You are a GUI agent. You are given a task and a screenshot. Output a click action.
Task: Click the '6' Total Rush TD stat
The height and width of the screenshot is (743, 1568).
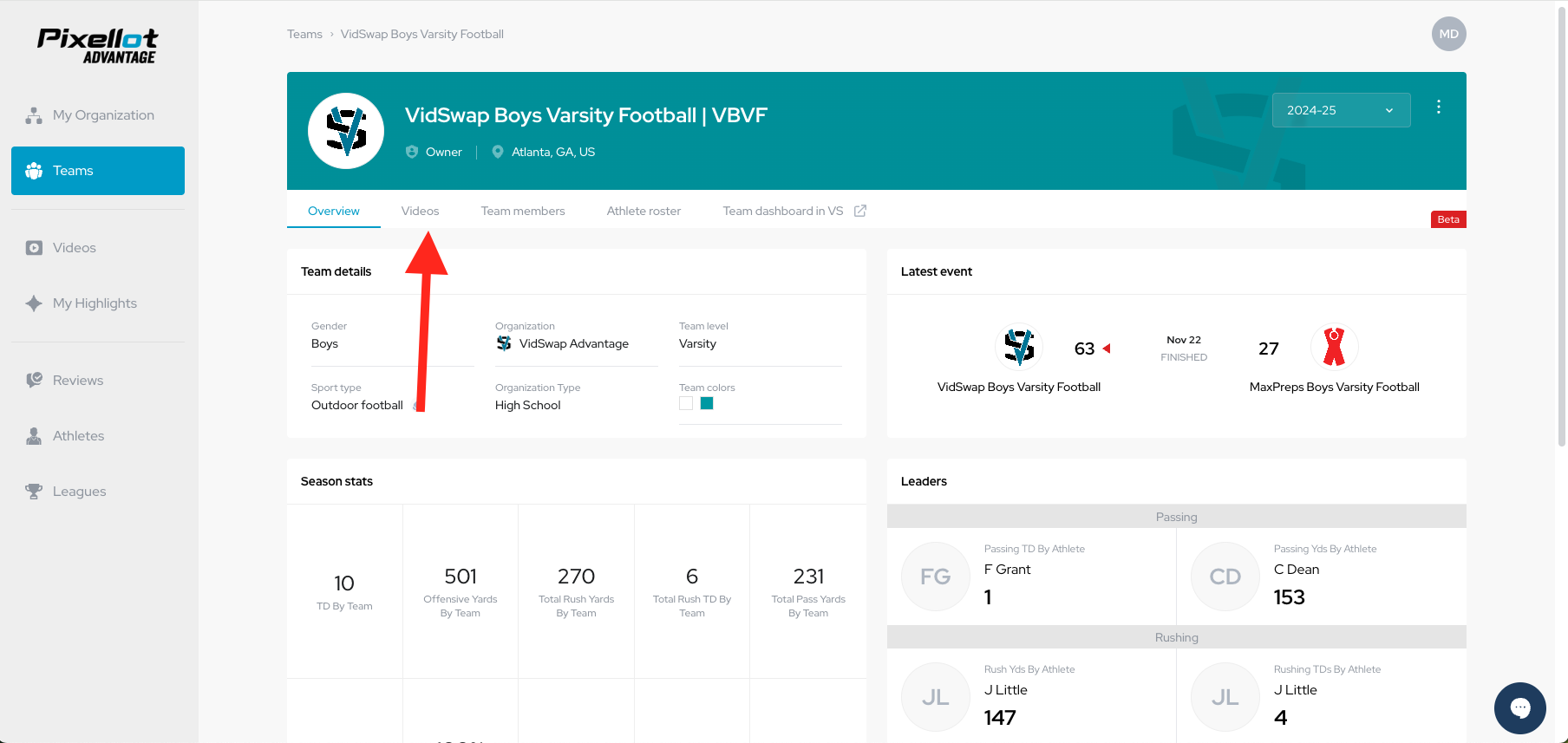[x=692, y=577]
